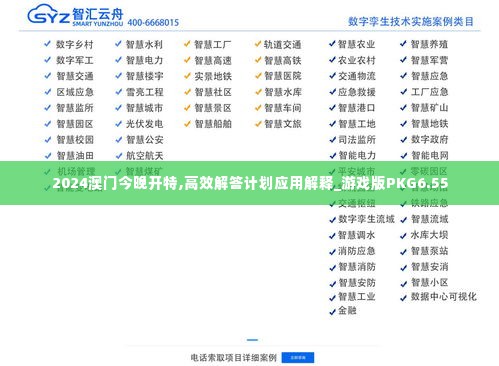This screenshot has height=366, width=499.
Task: Choose 智慧交通 in the first column
Action: point(75,76)
